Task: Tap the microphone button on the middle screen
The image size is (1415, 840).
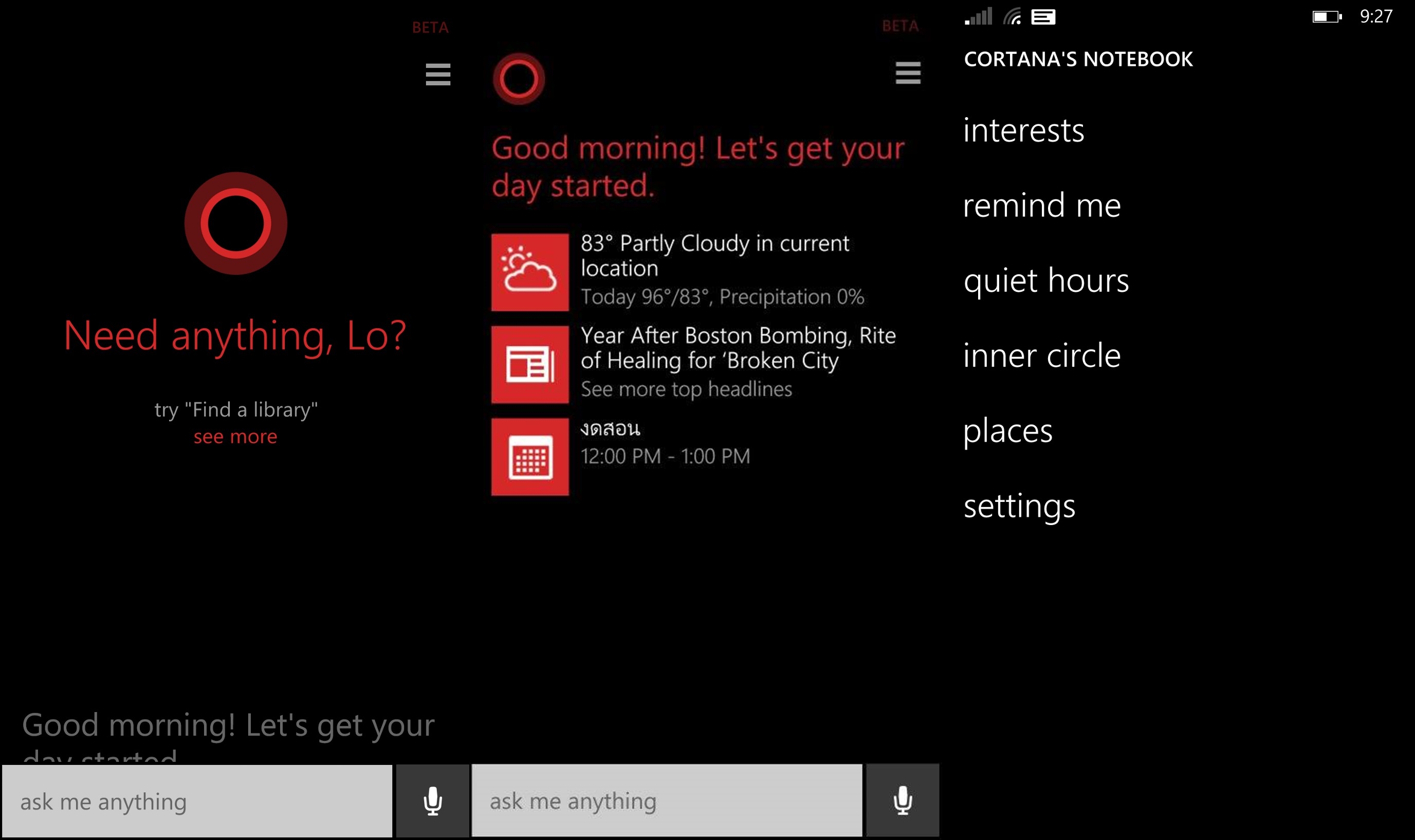Action: [903, 800]
